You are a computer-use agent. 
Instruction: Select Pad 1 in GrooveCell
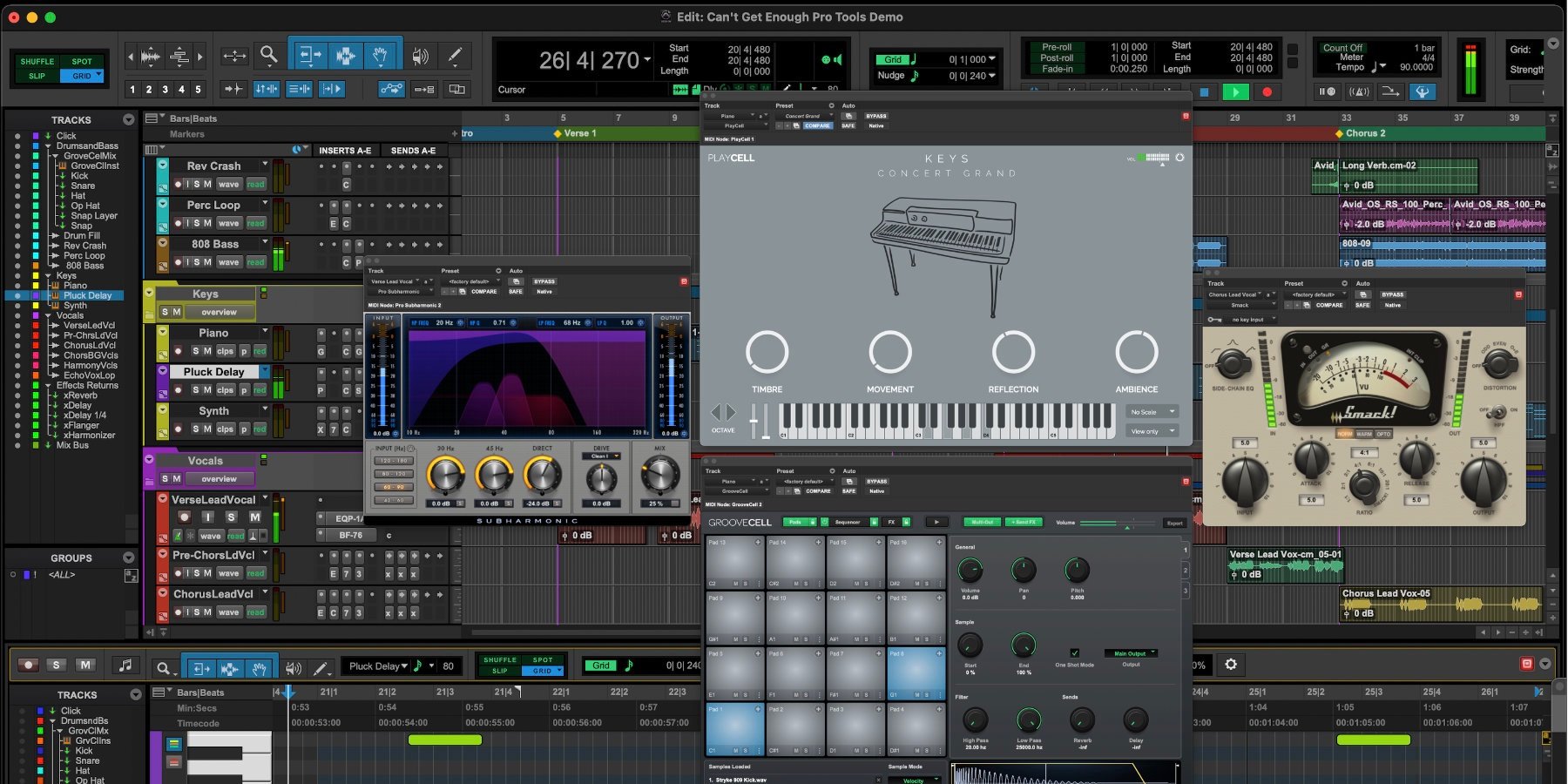point(735,729)
